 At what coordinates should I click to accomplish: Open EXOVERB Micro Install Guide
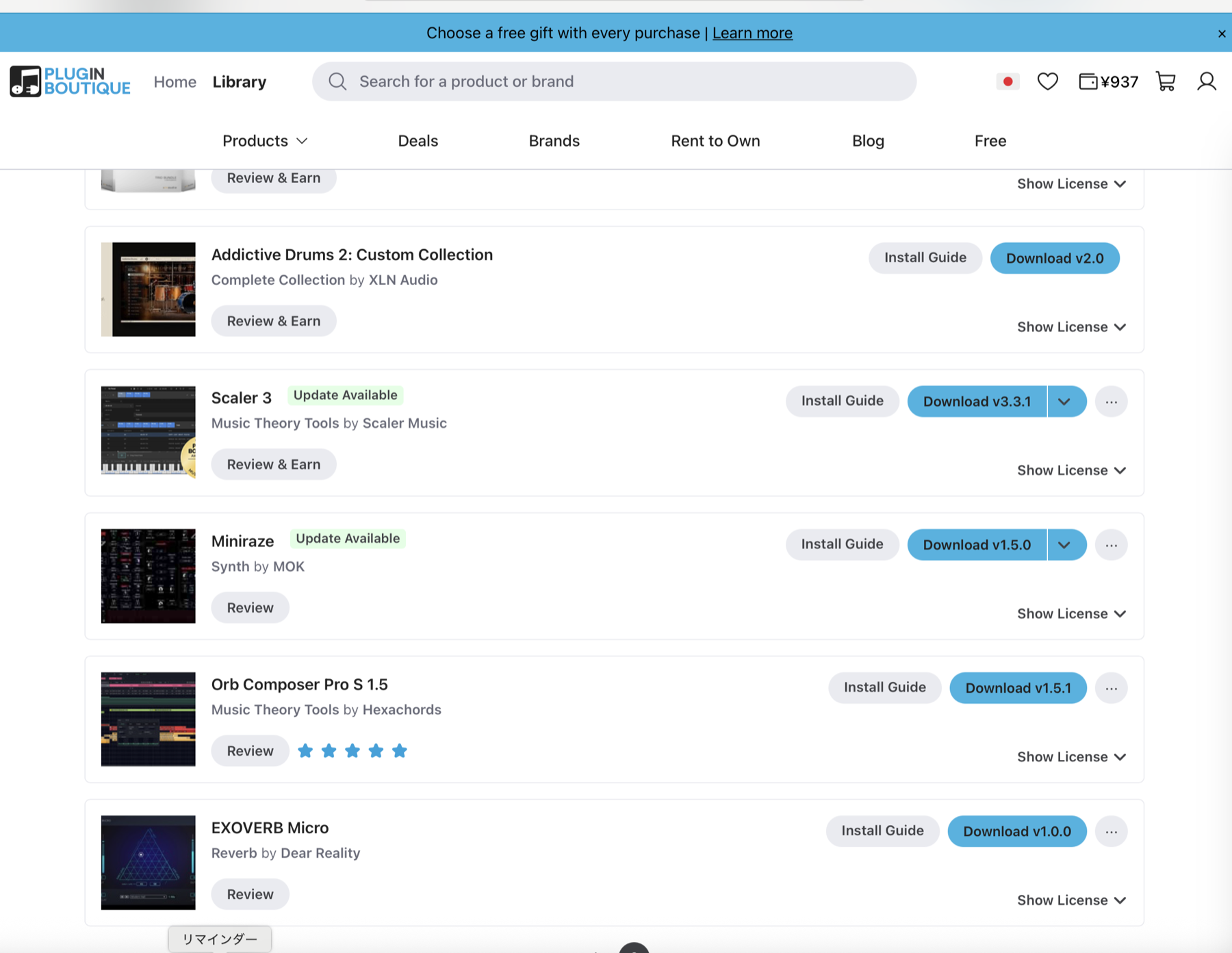pos(882,831)
